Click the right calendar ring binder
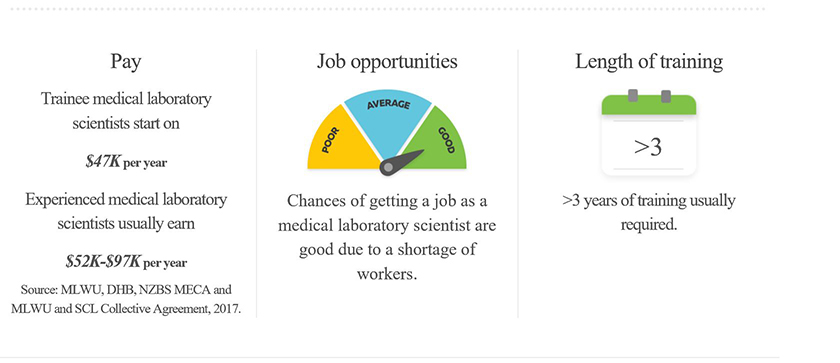840x363 pixels. click(666, 96)
